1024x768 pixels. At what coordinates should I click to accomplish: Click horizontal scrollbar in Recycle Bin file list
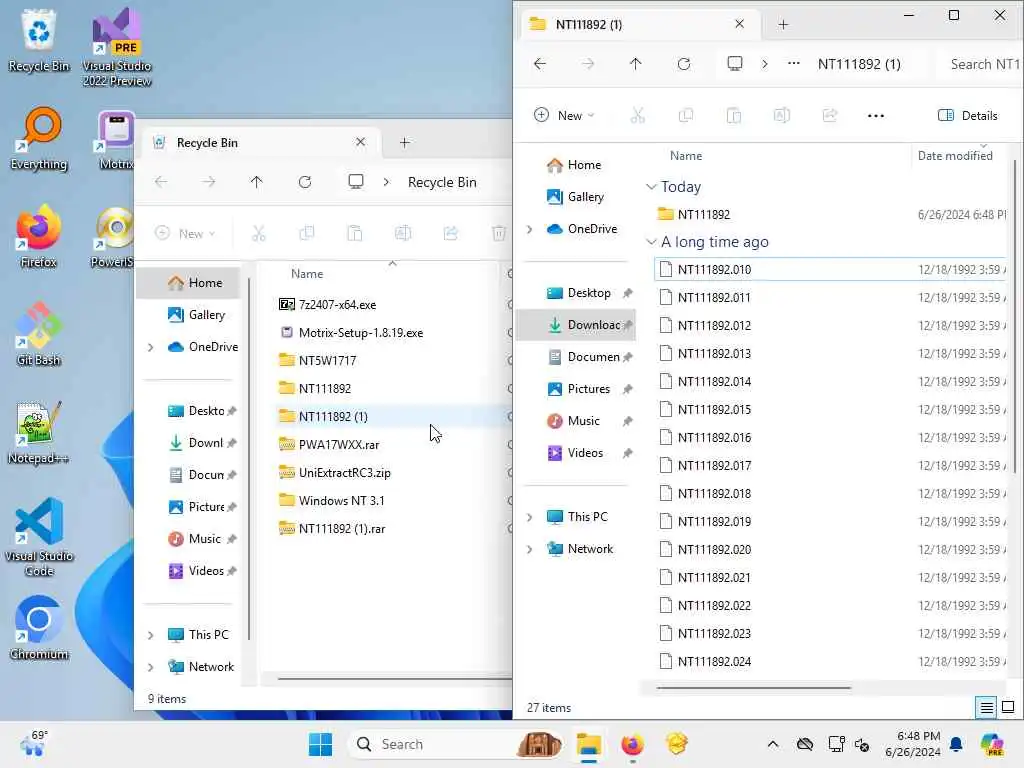pos(394,679)
